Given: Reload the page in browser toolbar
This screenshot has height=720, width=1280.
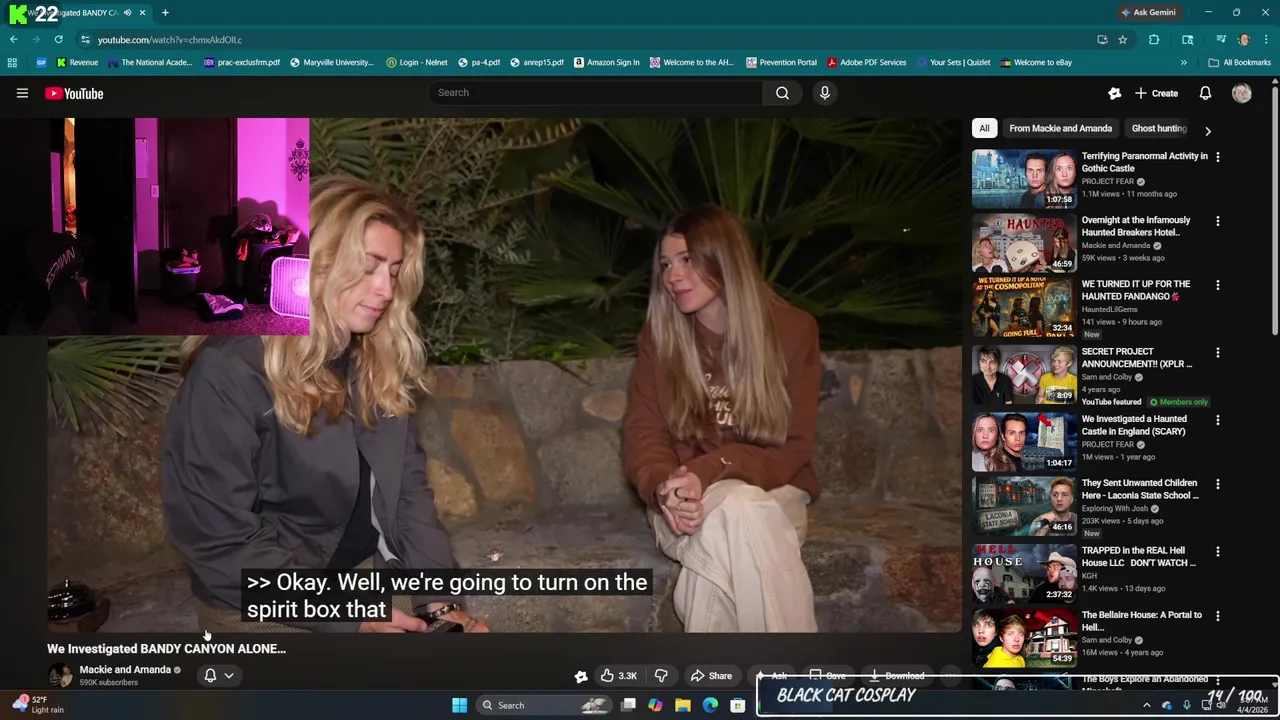Looking at the screenshot, I should point(59,40).
